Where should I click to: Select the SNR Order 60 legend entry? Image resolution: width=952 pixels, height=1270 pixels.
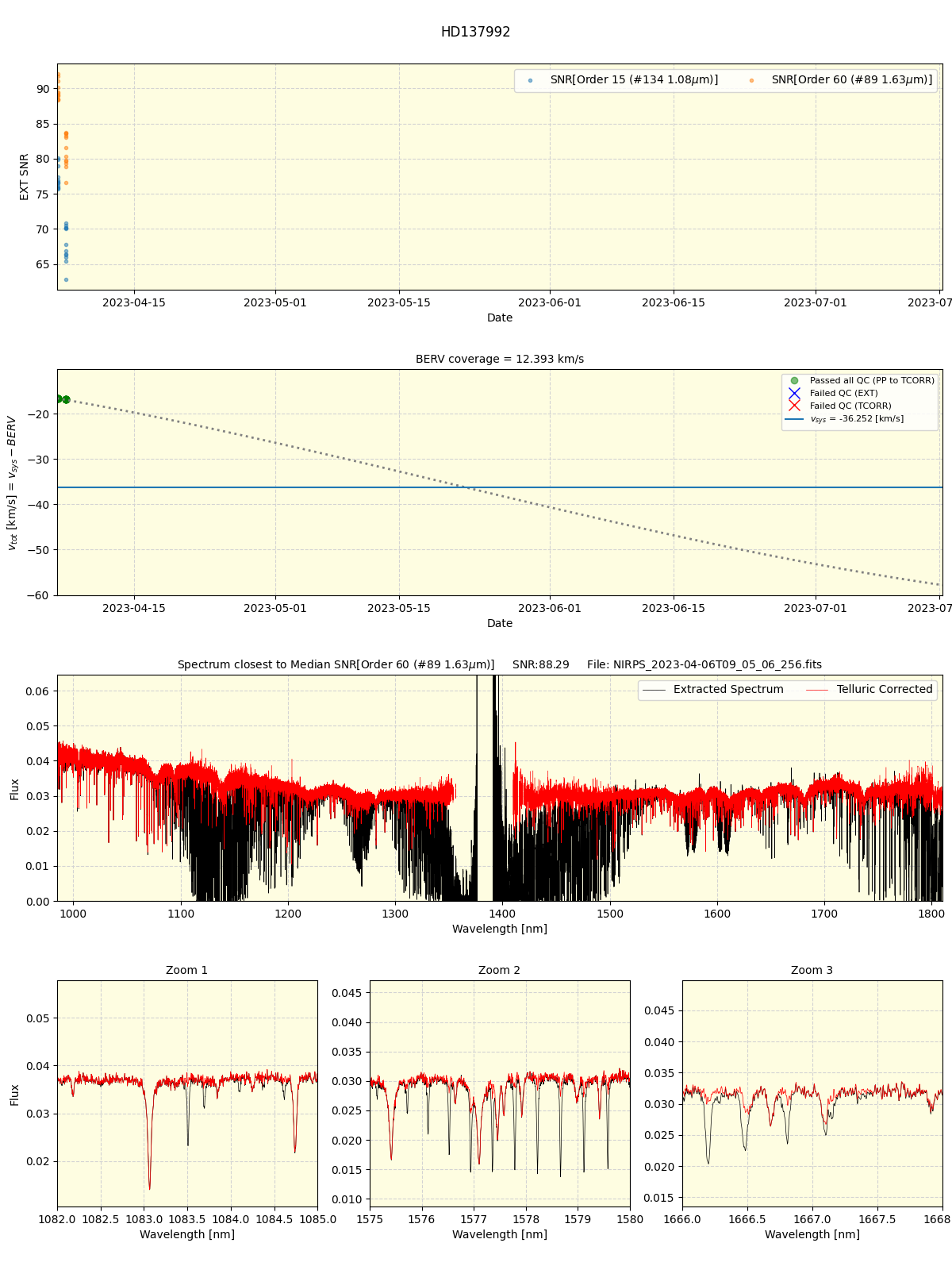coord(842,80)
